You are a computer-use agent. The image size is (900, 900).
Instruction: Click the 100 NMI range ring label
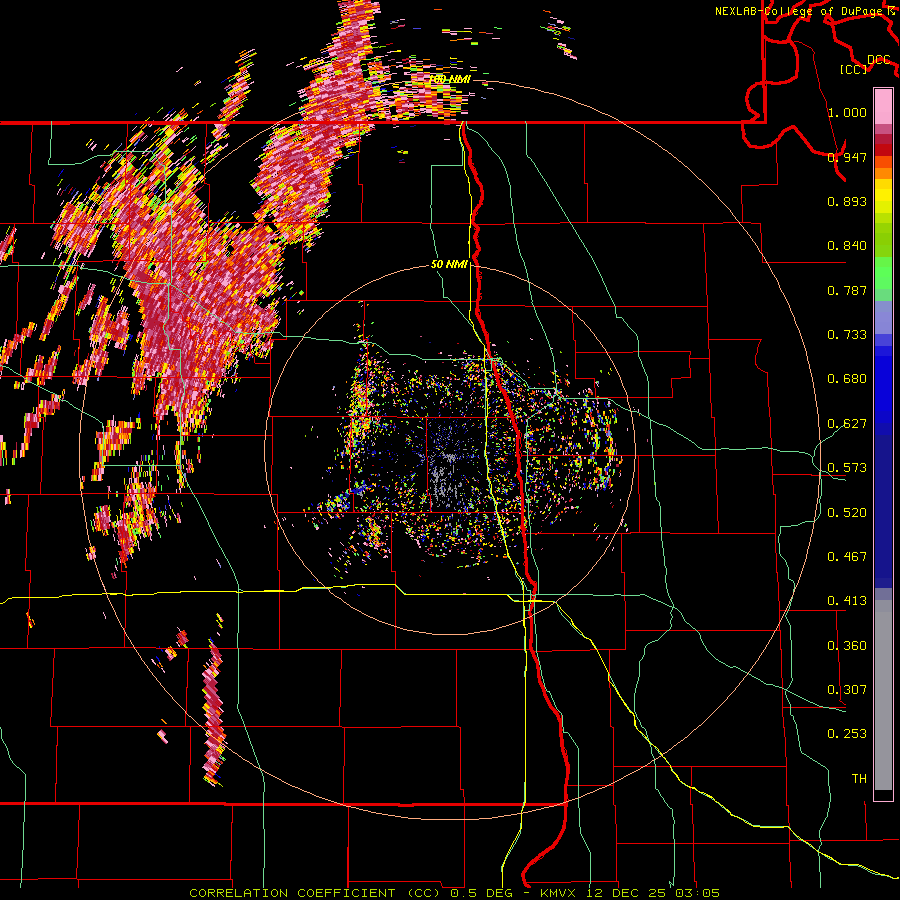450,79
